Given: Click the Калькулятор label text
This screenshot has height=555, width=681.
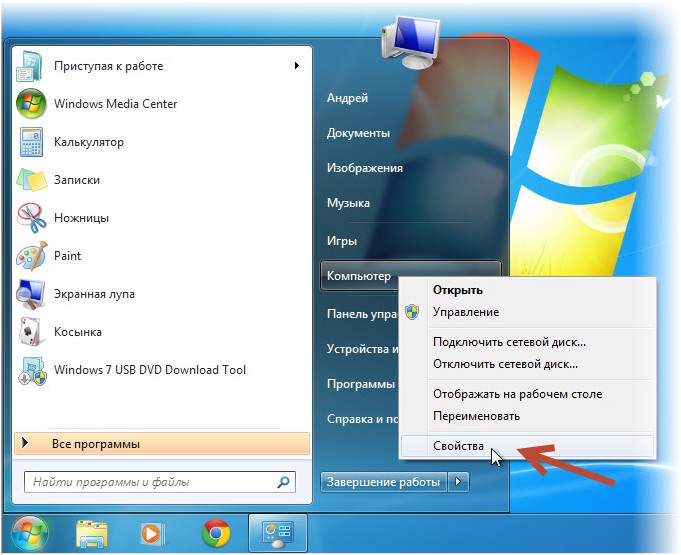Looking at the screenshot, I should point(89,142).
